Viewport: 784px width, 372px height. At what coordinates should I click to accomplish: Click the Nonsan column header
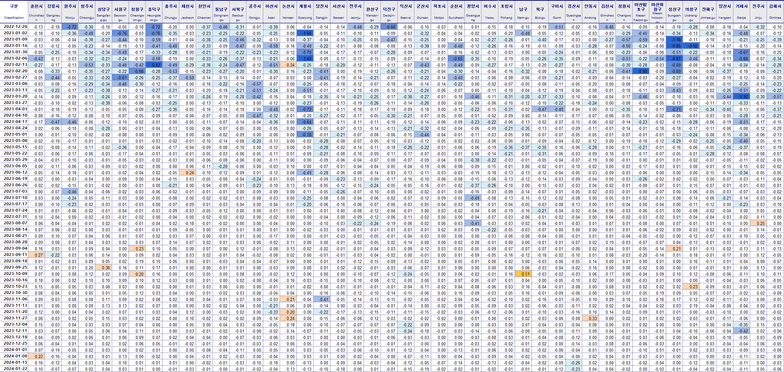click(288, 12)
